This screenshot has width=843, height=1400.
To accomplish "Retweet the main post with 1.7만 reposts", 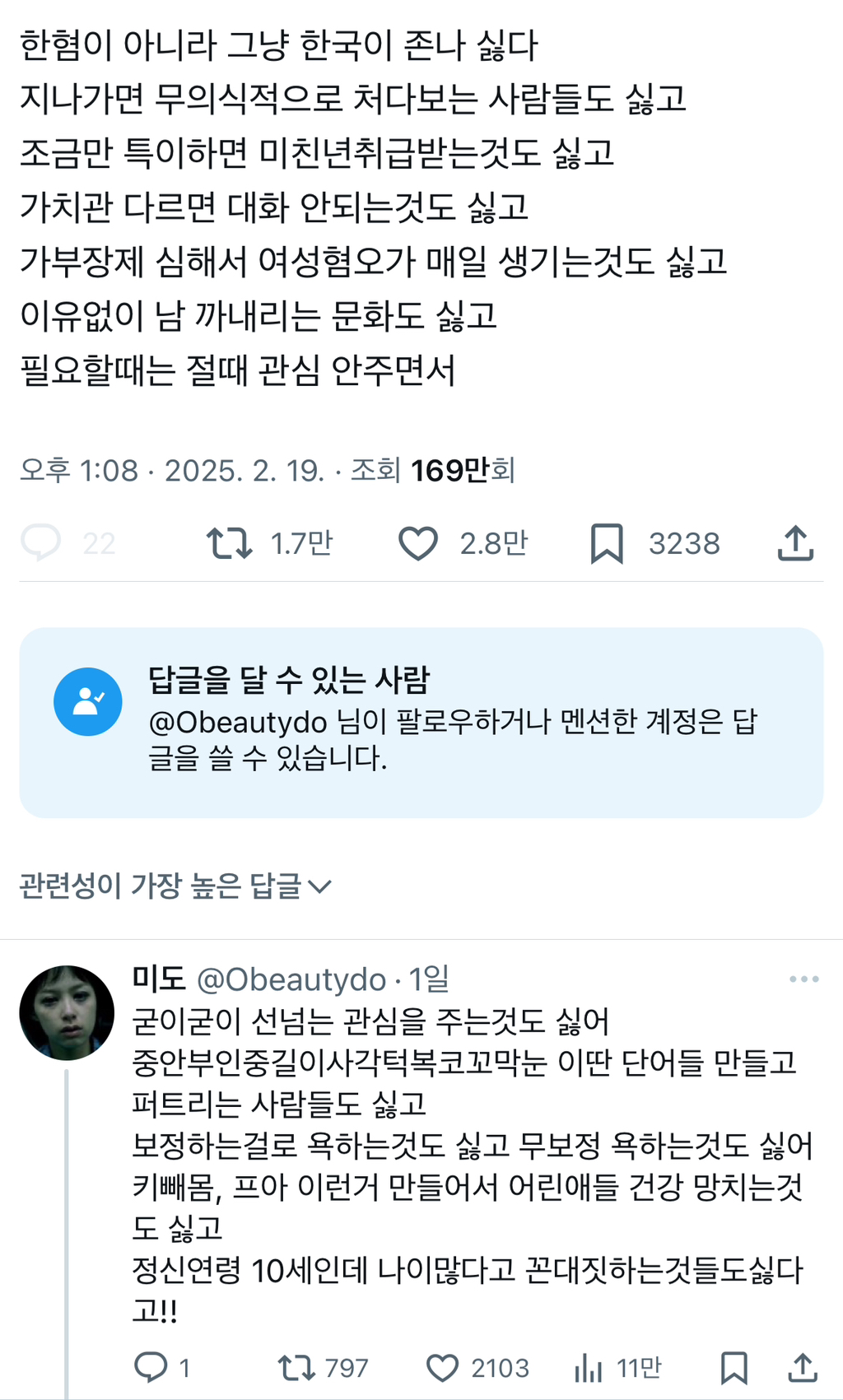I will coord(230,543).
